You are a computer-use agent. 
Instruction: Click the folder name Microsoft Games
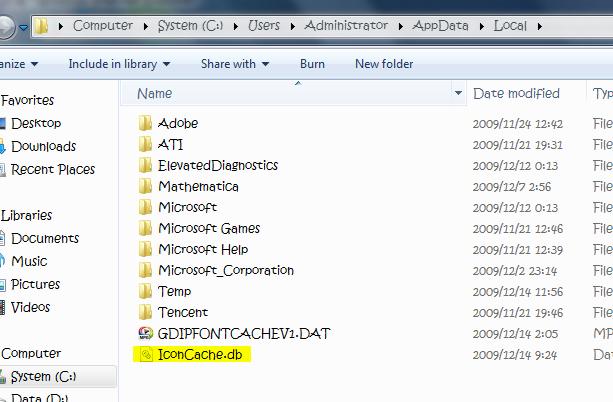pyautogui.click(x=209, y=228)
